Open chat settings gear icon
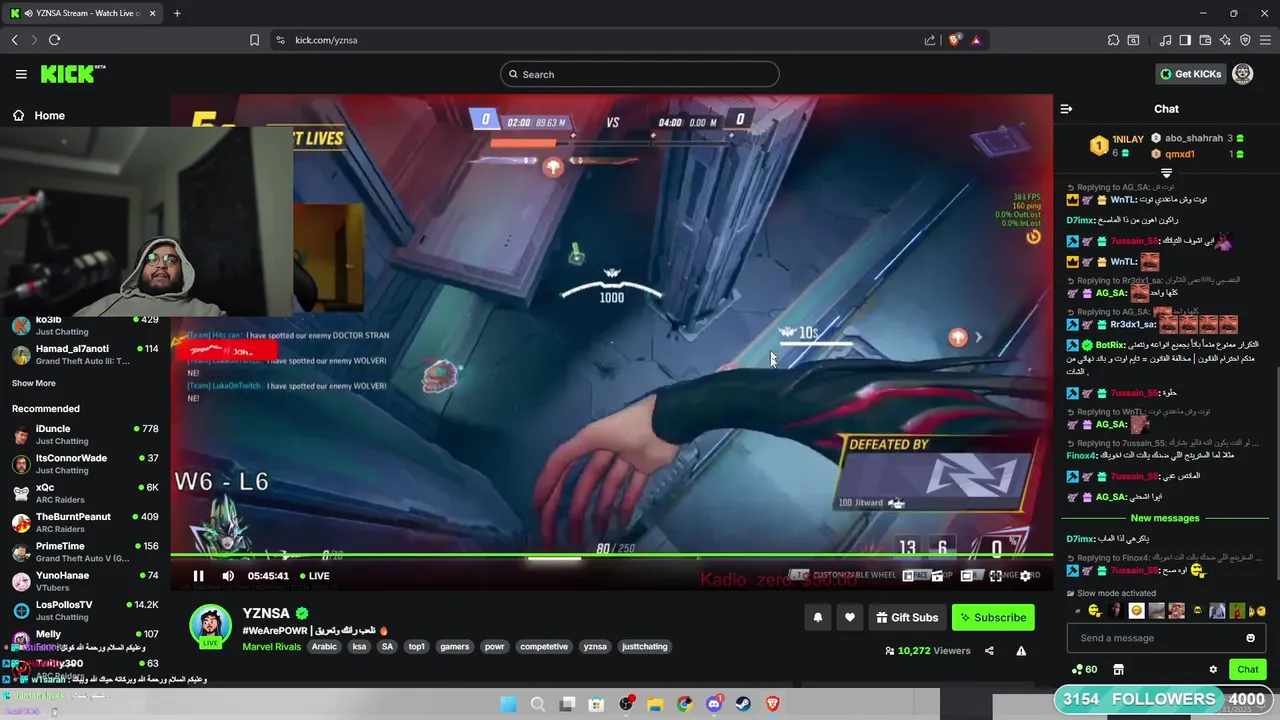 pos(1213,669)
